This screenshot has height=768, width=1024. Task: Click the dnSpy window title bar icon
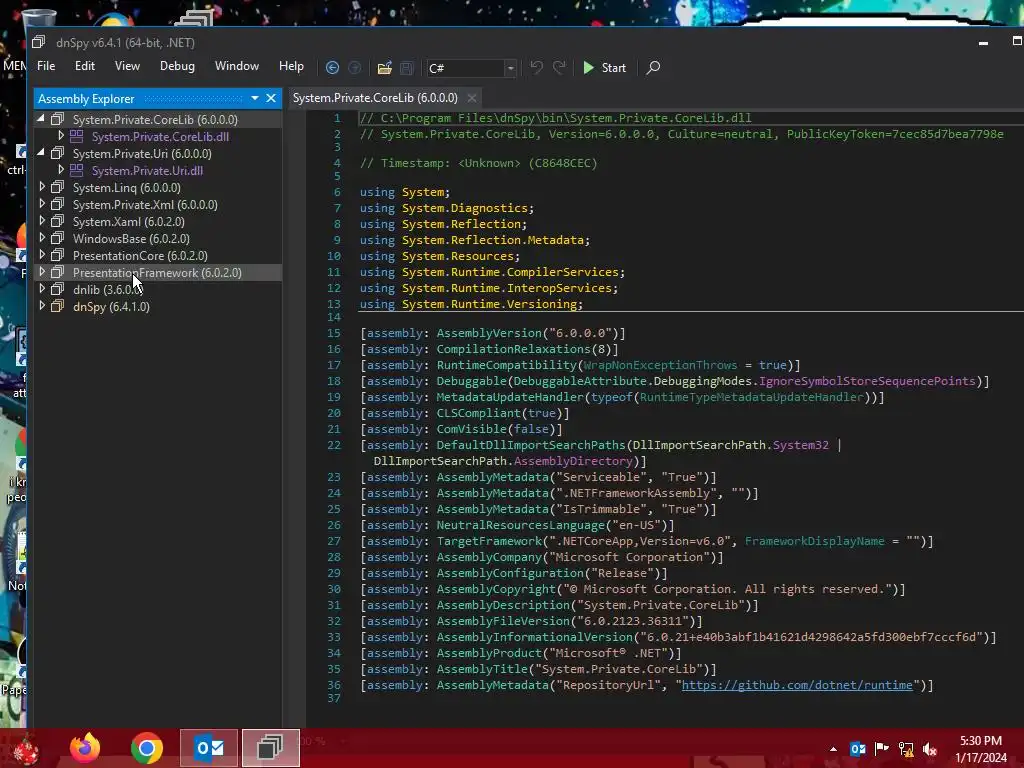pos(39,42)
